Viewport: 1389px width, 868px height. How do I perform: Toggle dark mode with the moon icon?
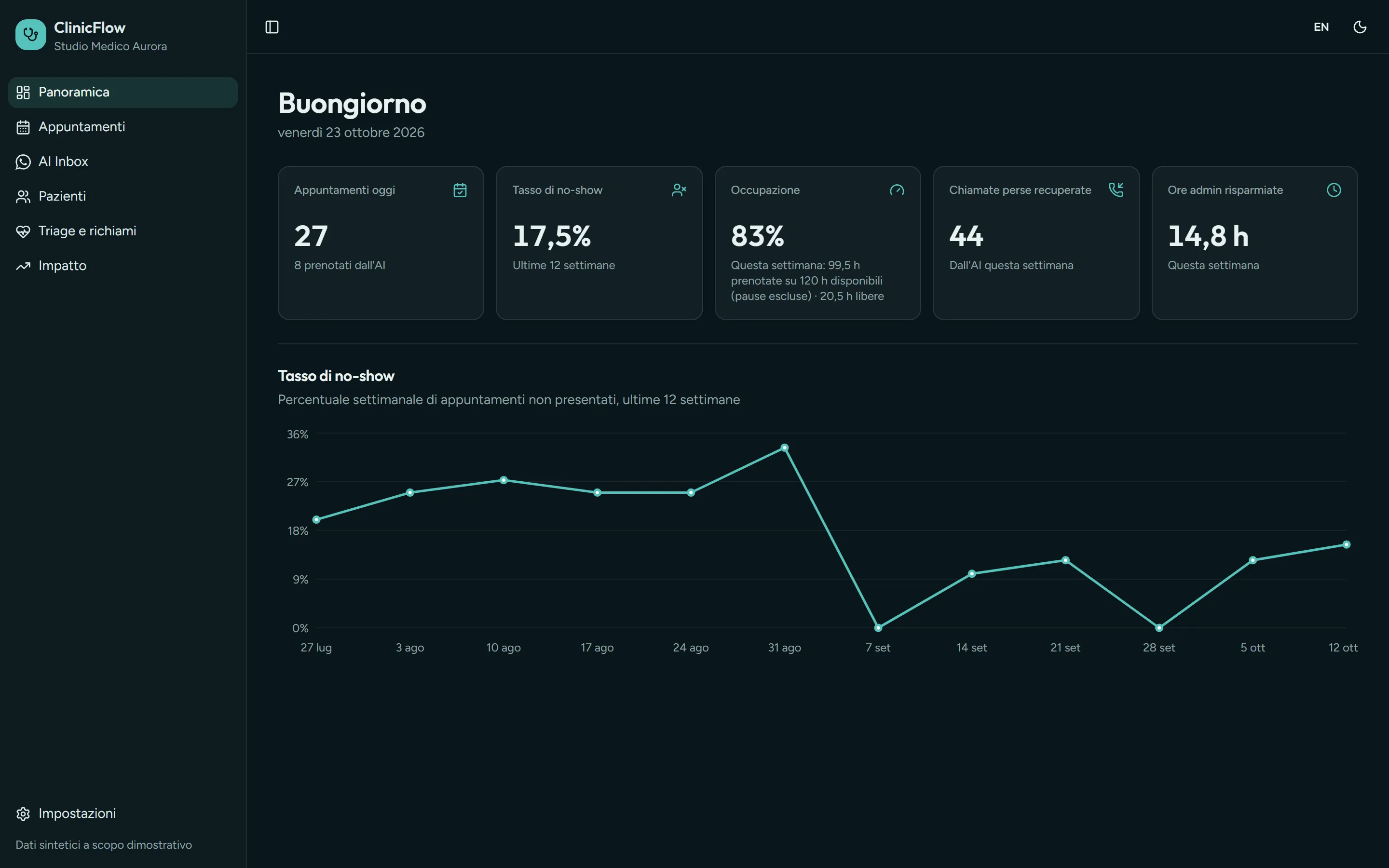pos(1360,27)
